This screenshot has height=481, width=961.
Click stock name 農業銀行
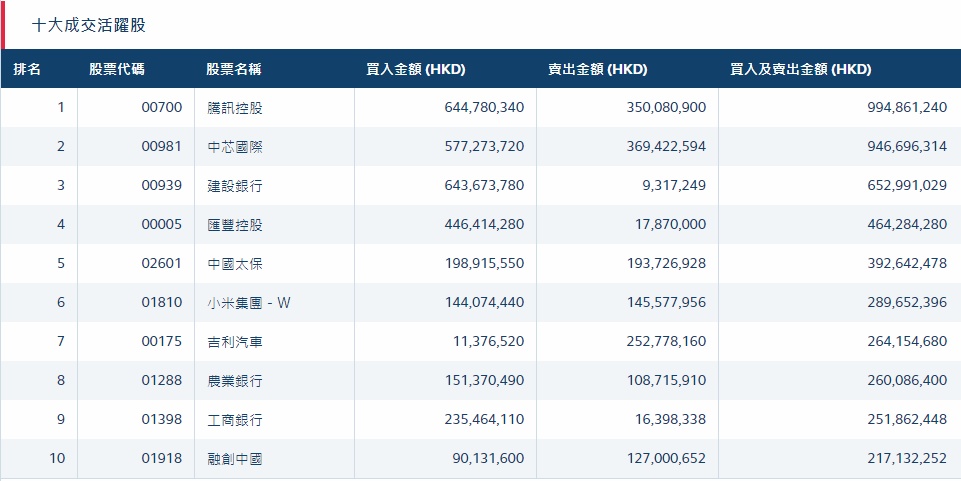pos(235,381)
